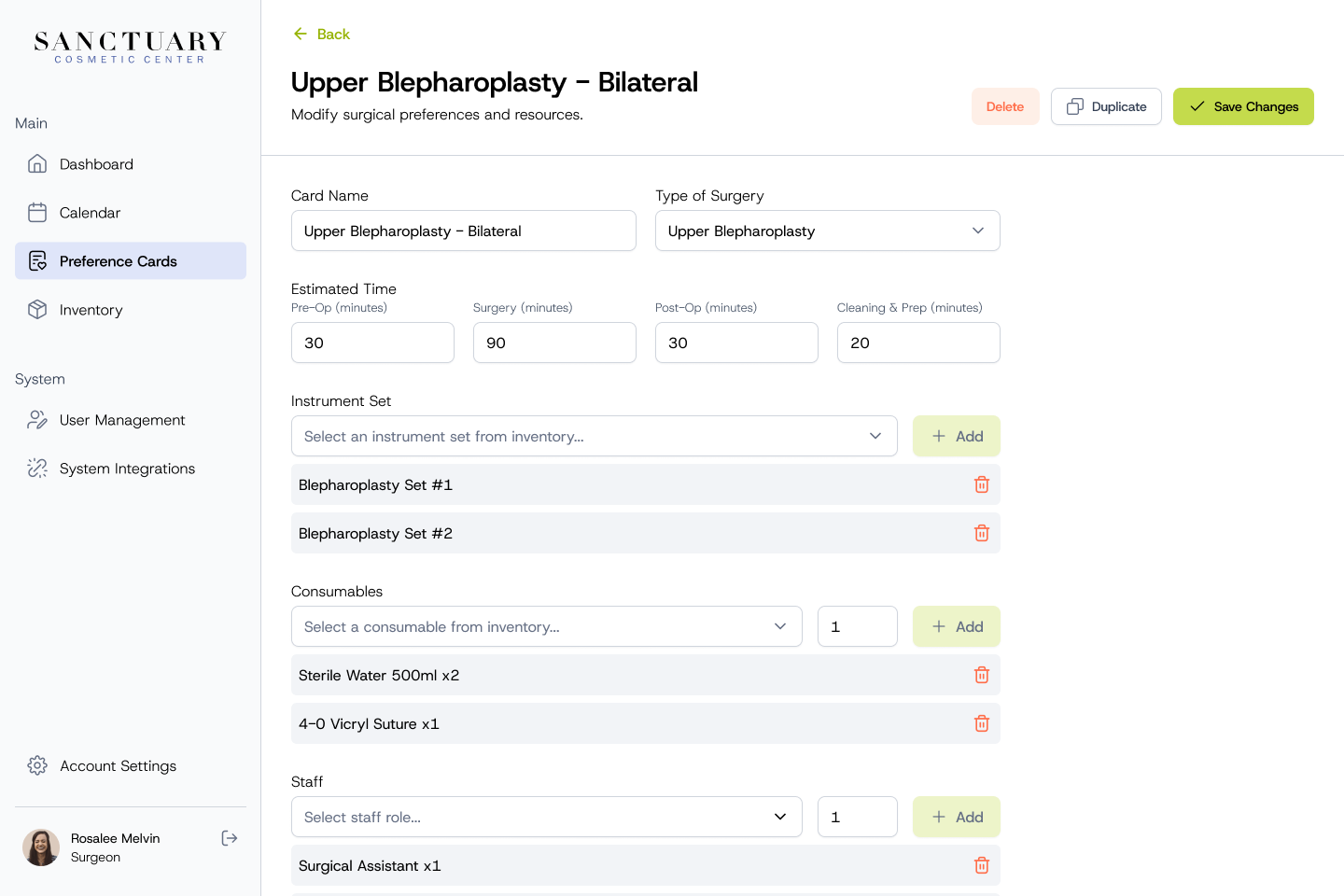Add the selected instrument set
This screenshot has width=1344, height=896.
pos(957,436)
